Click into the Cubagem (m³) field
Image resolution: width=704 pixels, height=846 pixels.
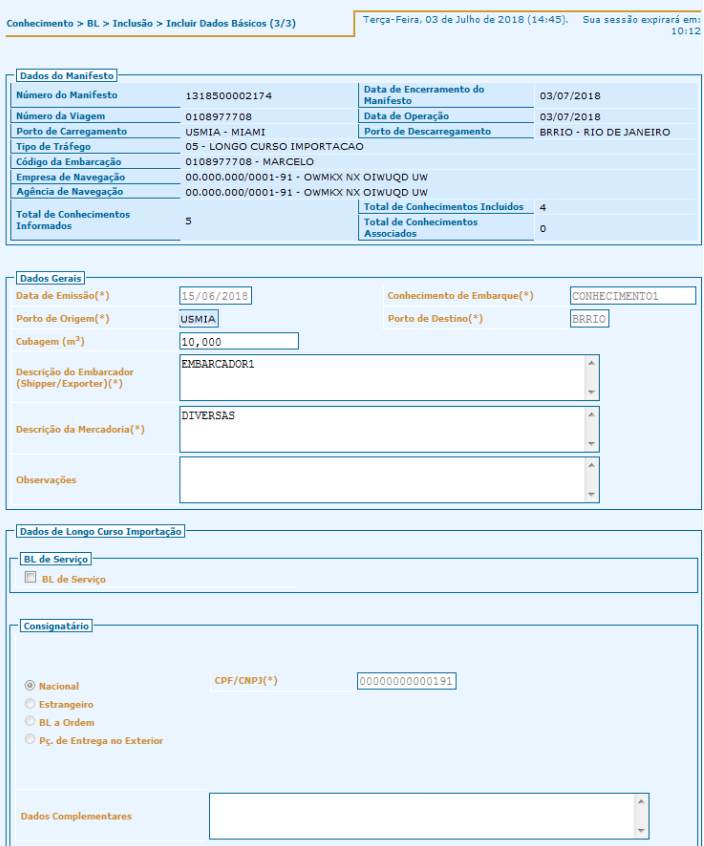pos(238,342)
